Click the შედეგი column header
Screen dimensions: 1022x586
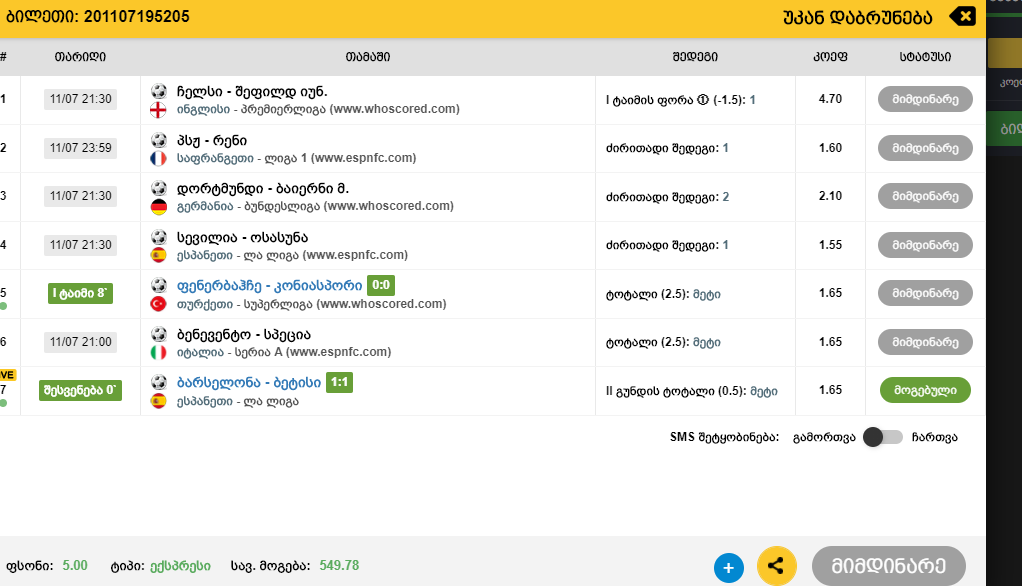coord(695,57)
